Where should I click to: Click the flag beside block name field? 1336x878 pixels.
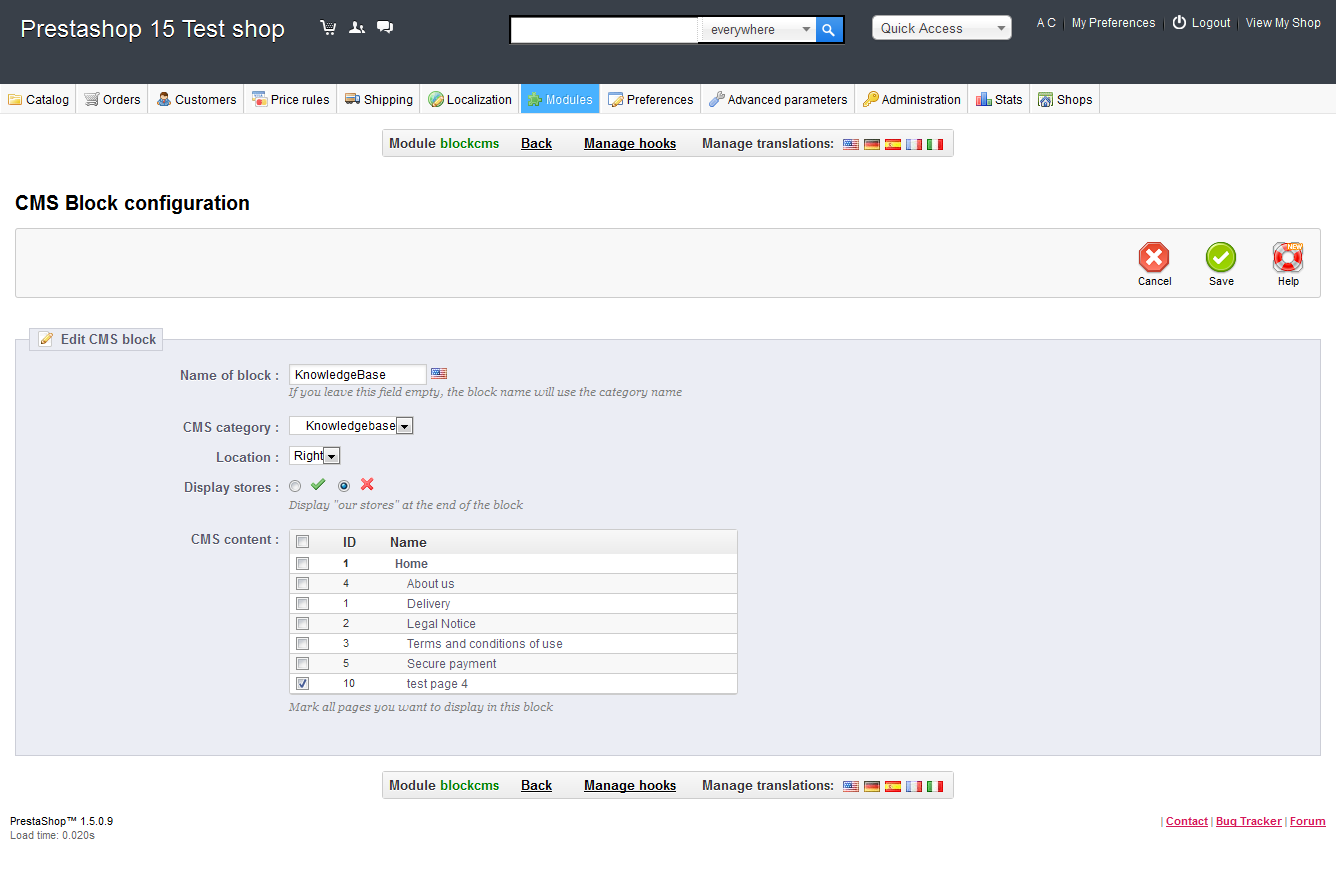click(x=439, y=374)
